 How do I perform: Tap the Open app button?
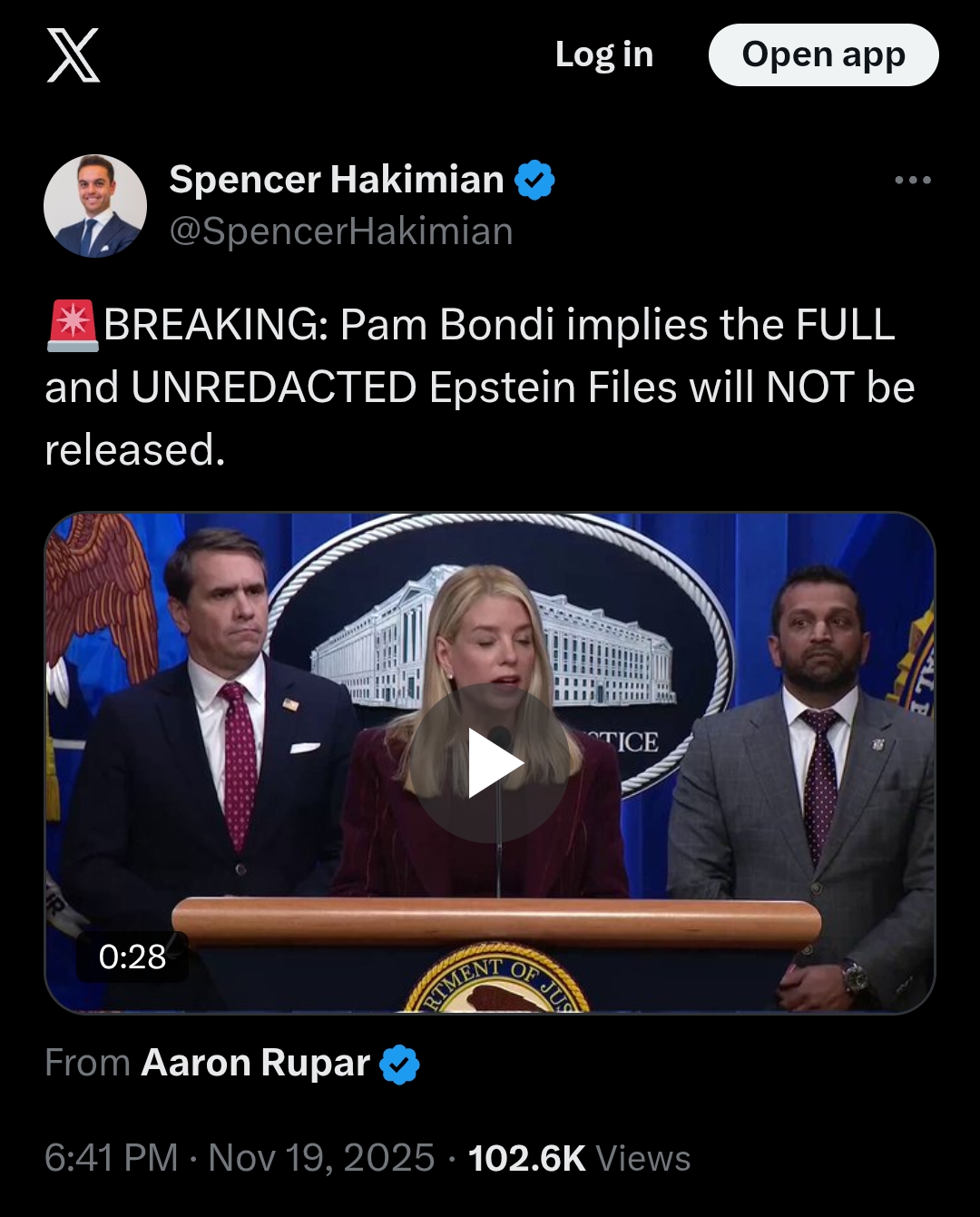[823, 55]
